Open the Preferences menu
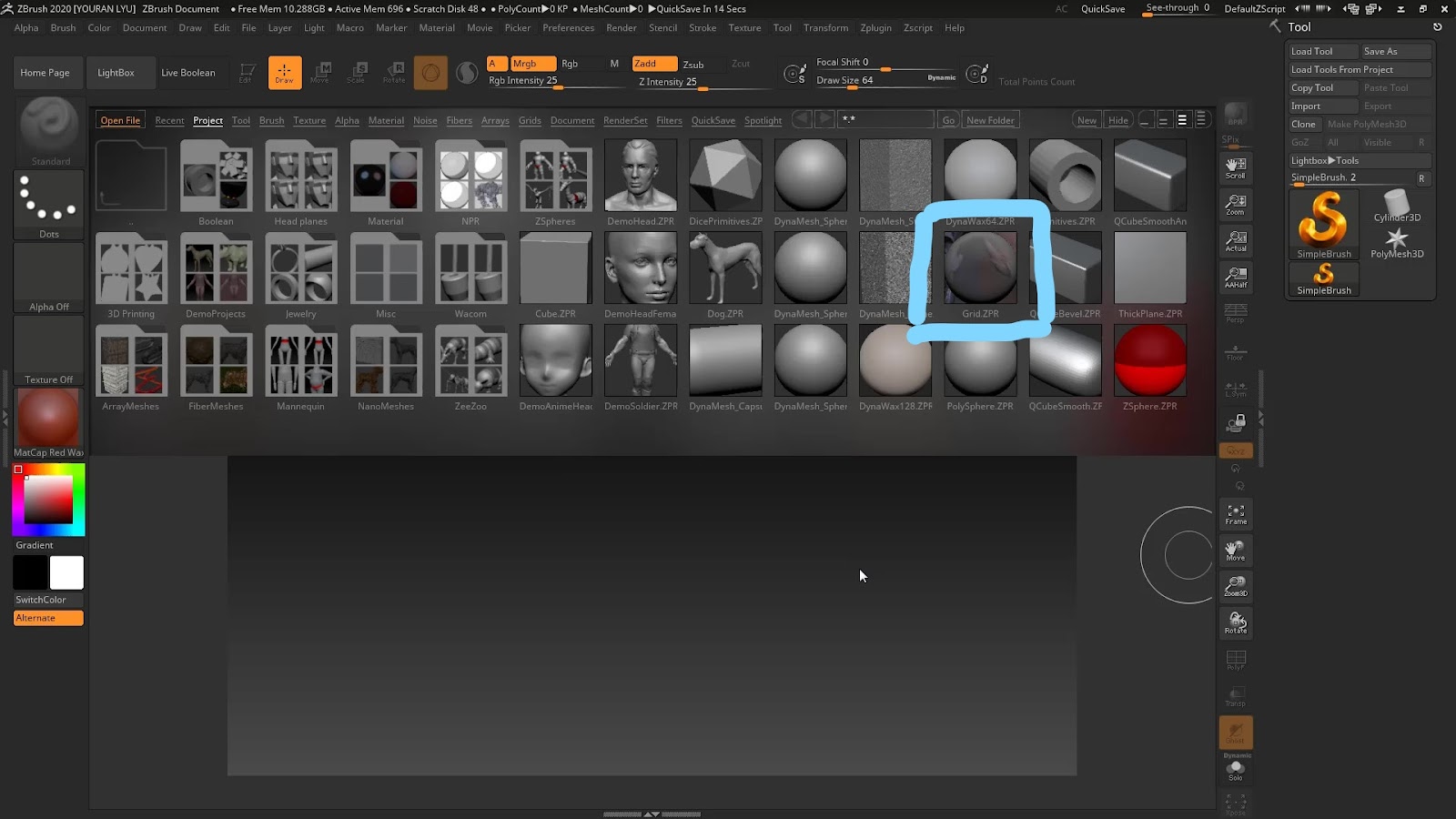This screenshot has width=1456, height=819. [x=569, y=28]
